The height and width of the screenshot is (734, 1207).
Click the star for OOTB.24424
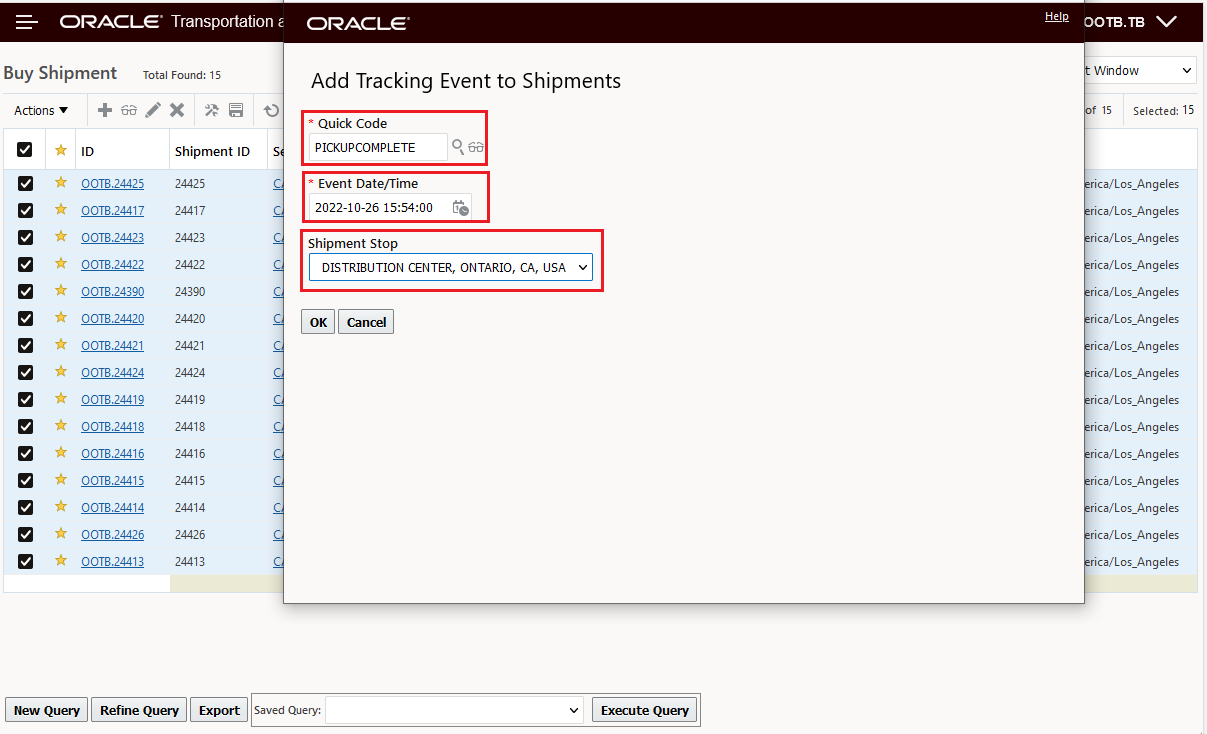tap(61, 372)
